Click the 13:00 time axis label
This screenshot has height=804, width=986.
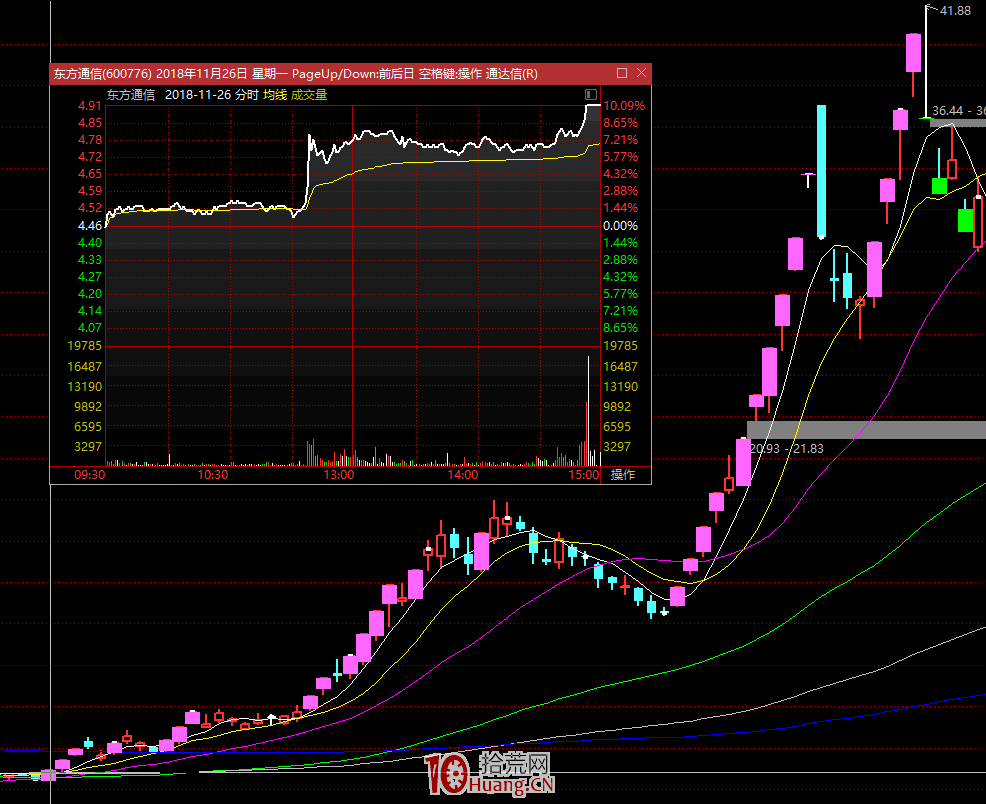point(339,475)
